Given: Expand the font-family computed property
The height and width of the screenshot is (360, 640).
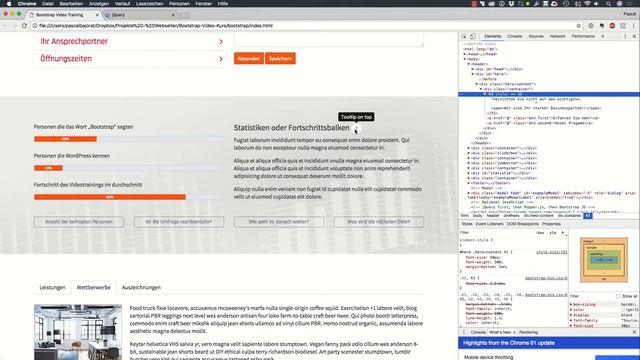Looking at the screenshot, I should point(571,320).
